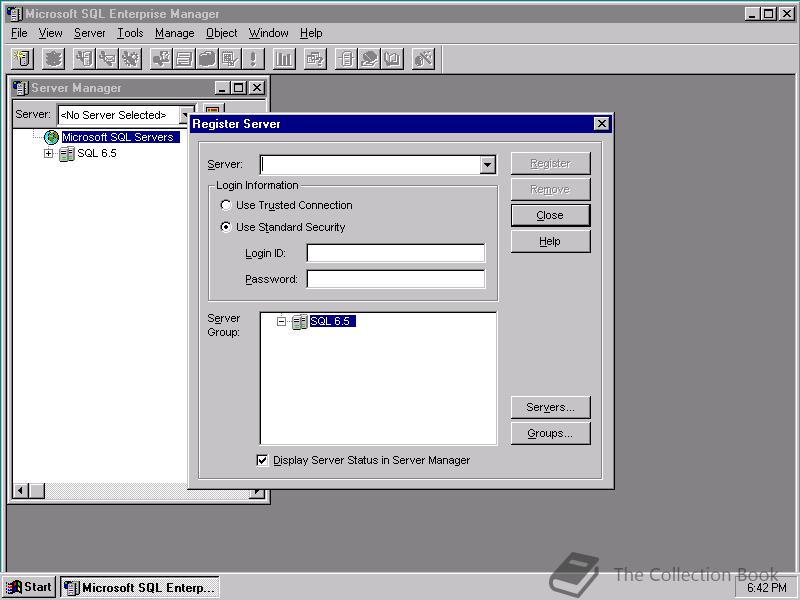This screenshot has width=800, height=600.
Task: Click the Login ID input field
Action: [x=396, y=253]
